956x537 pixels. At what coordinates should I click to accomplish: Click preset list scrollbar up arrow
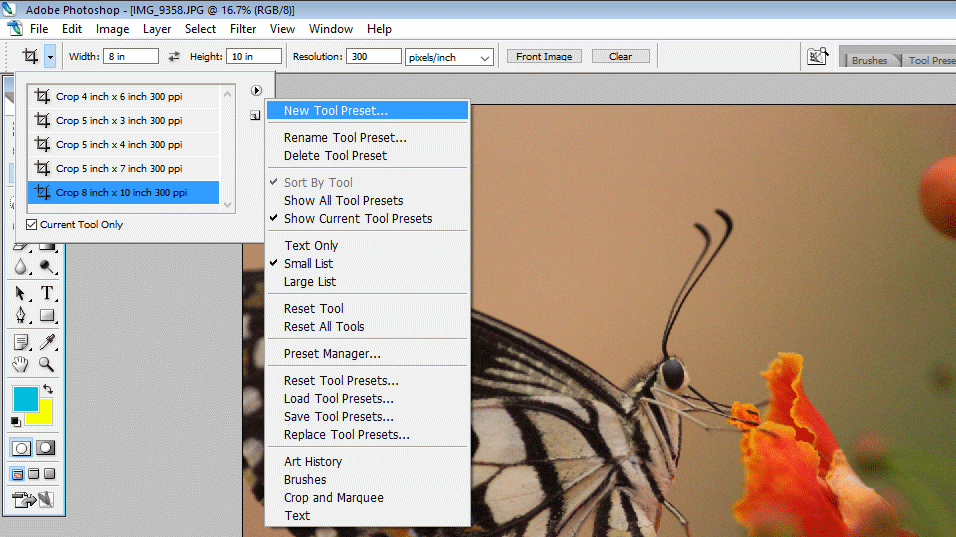coord(227,94)
